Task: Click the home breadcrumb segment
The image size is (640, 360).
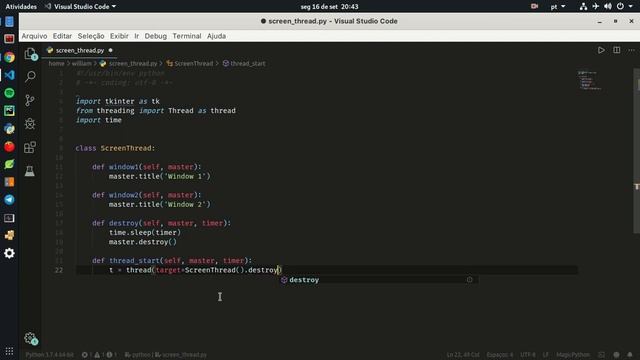Action: tap(56, 63)
